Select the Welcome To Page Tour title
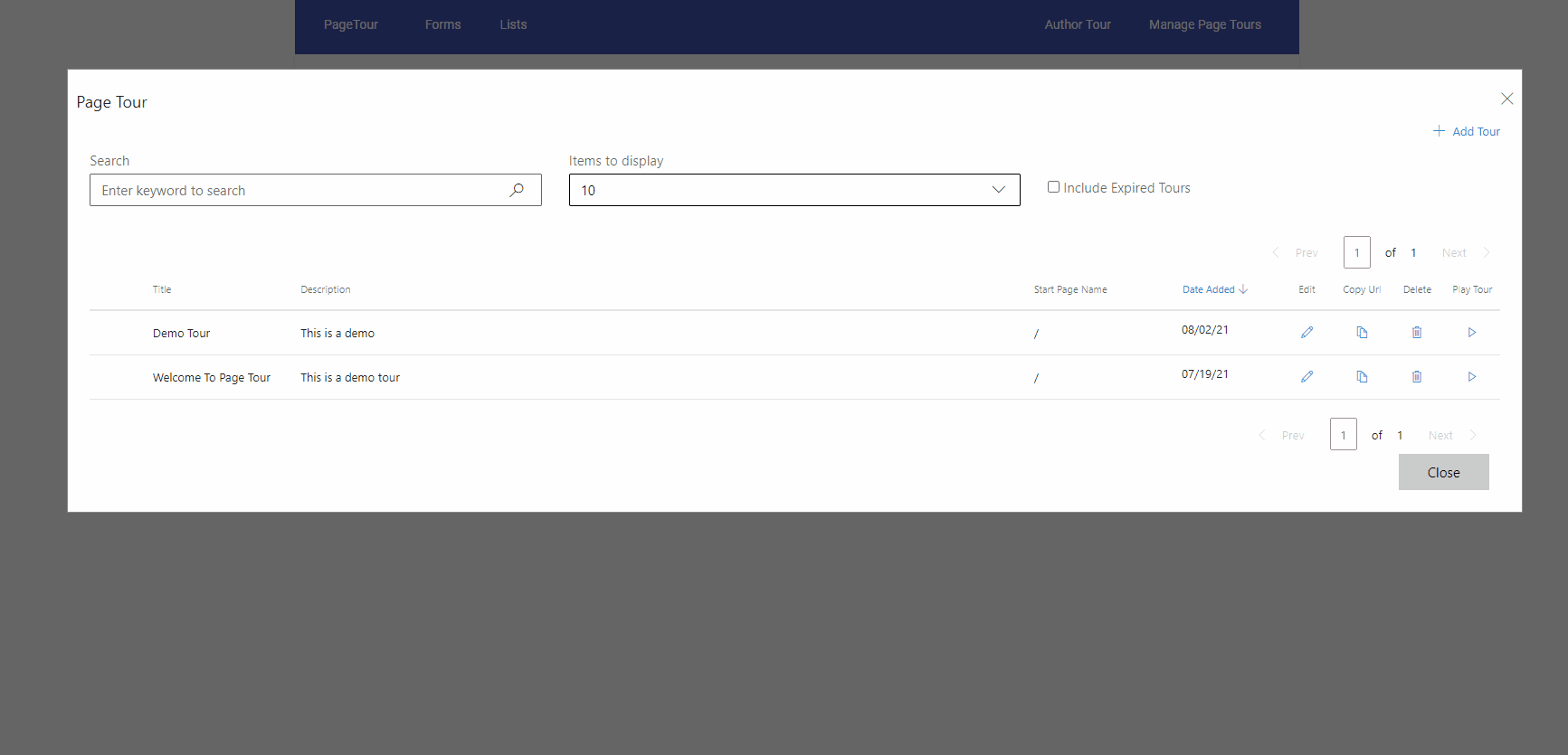Viewport: 1568px width, 755px height. pos(212,377)
